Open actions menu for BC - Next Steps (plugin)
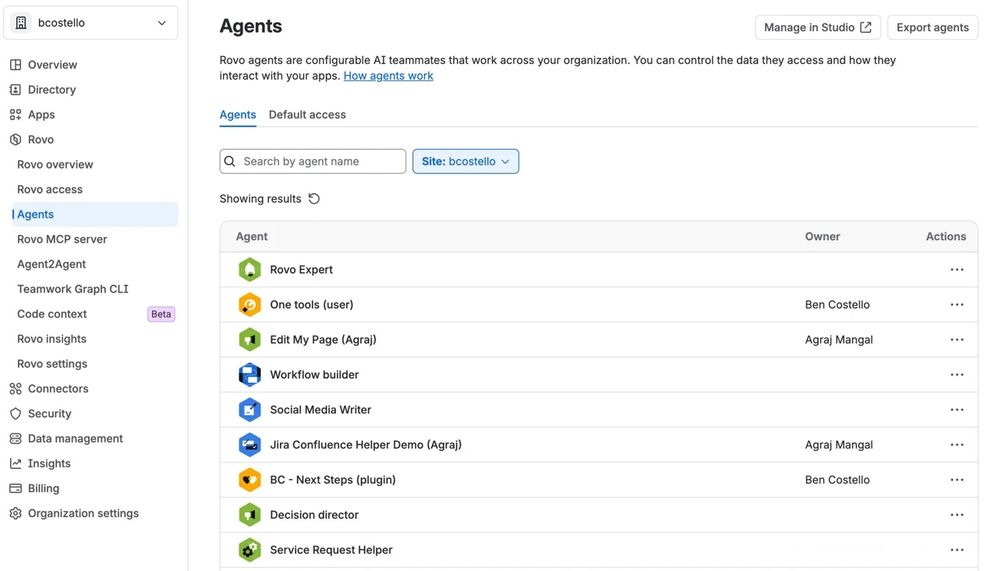The image size is (998, 571). [x=957, y=479]
